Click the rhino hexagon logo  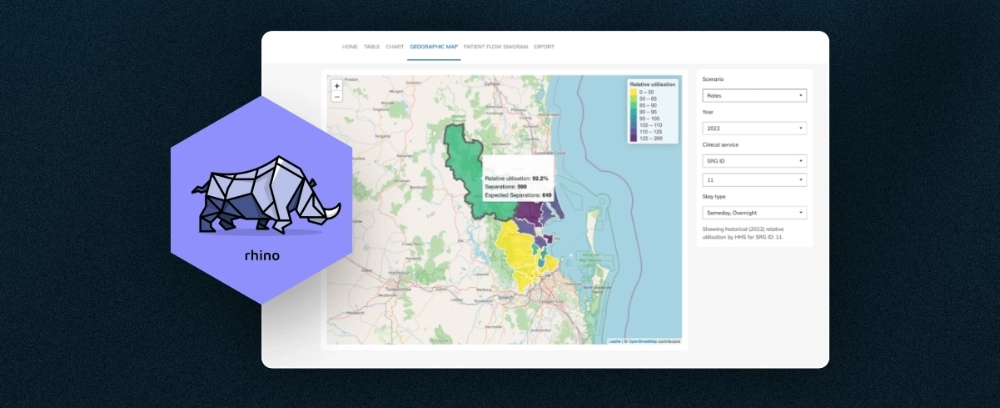(x=262, y=200)
